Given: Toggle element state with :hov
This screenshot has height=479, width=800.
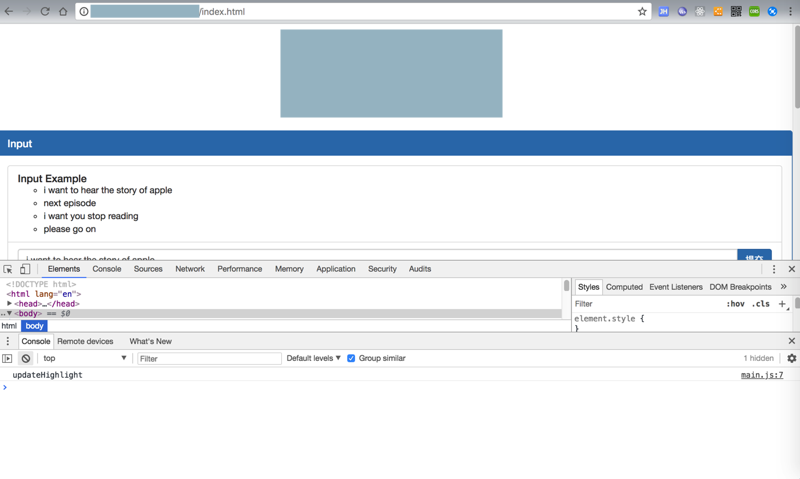Looking at the screenshot, I should click(x=735, y=304).
